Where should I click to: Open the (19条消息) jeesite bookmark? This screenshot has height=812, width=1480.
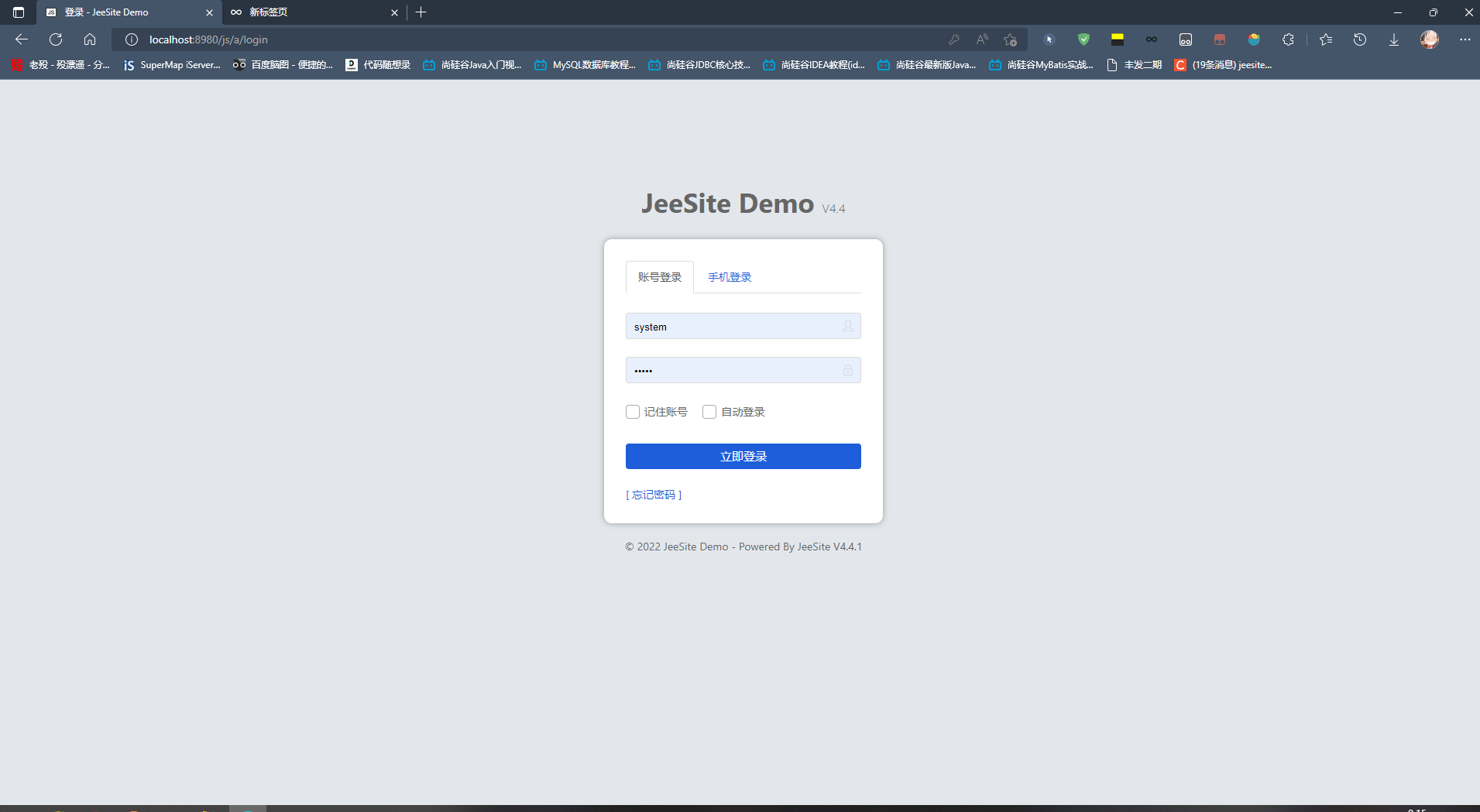click(1224, 65)
